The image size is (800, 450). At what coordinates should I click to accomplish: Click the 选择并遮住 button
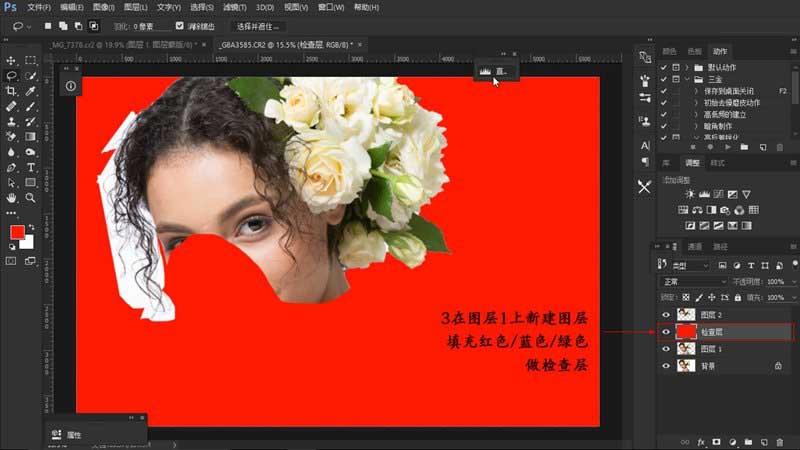point(259,25)
